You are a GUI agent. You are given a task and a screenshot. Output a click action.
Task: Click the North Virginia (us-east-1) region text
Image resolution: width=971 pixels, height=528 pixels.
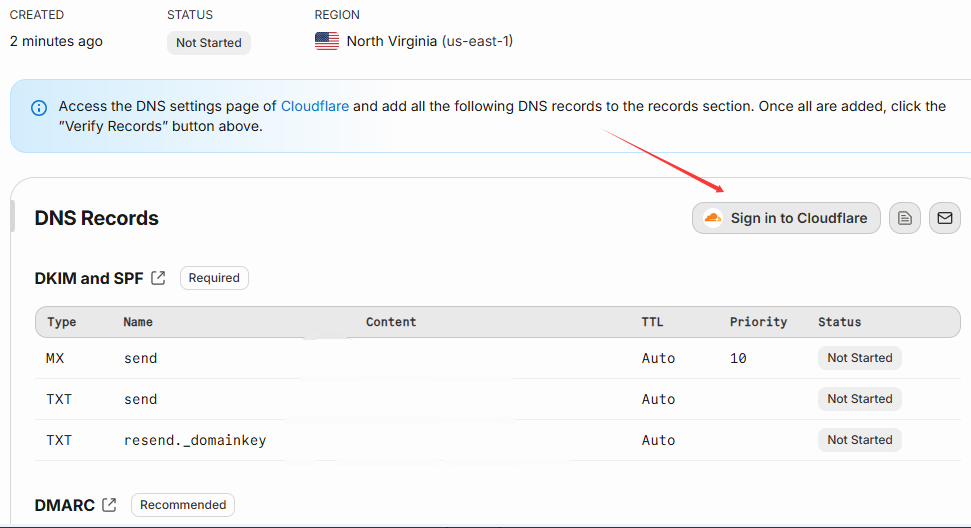[x=429, y=41]
